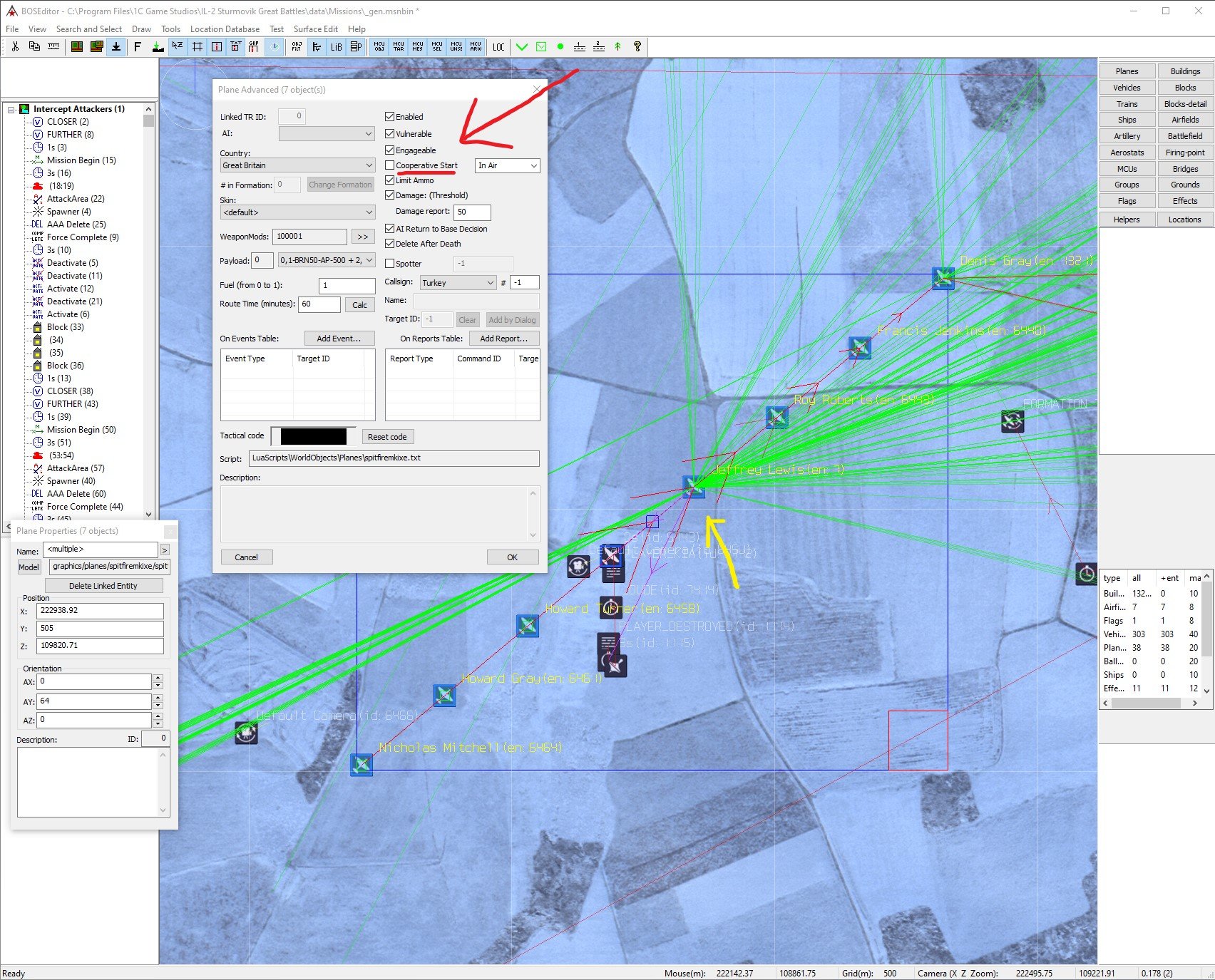Click the Reset code button
Viewport: 1215px width, 980px height.
pos(387,437)
